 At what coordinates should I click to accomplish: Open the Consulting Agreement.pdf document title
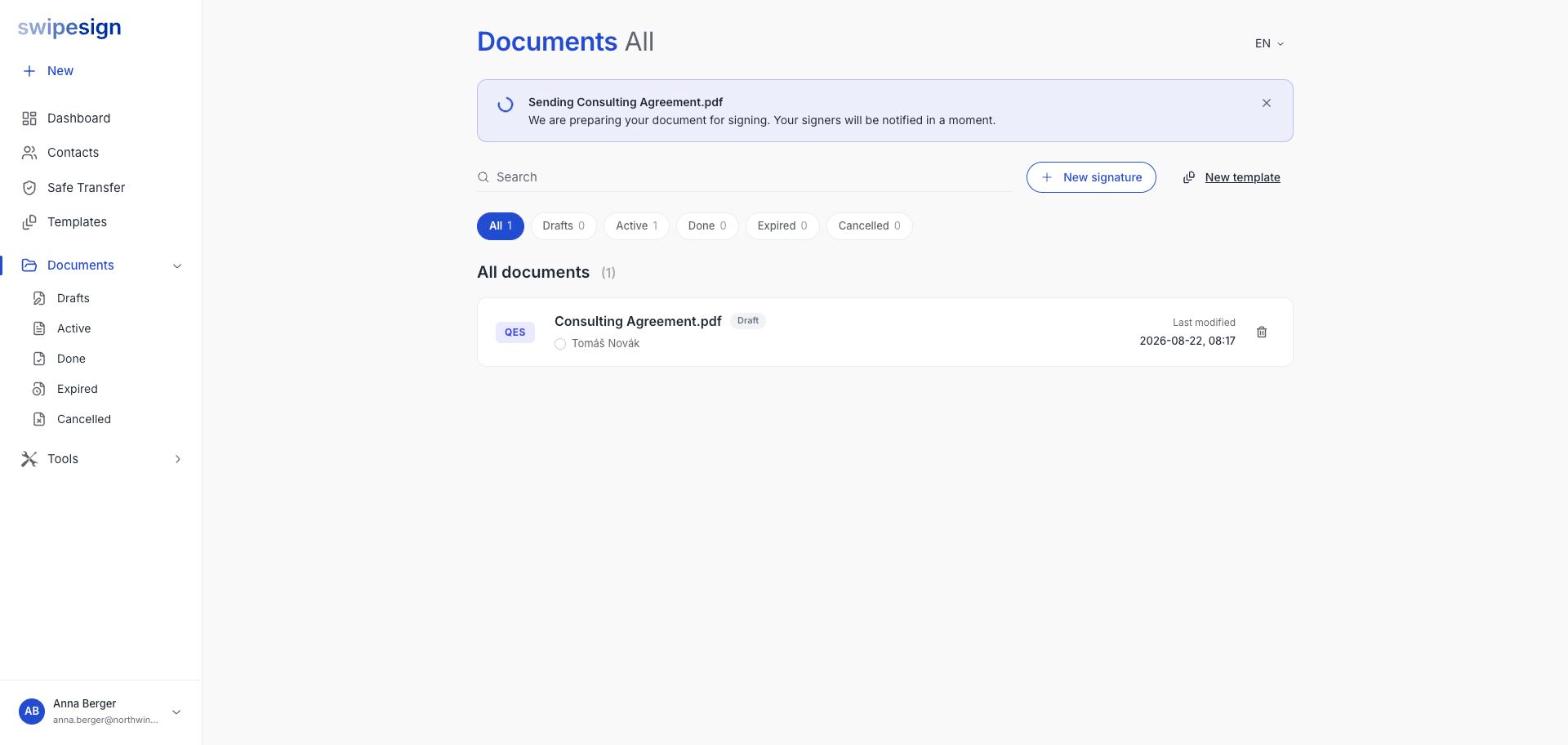click(x=638, y=321)
